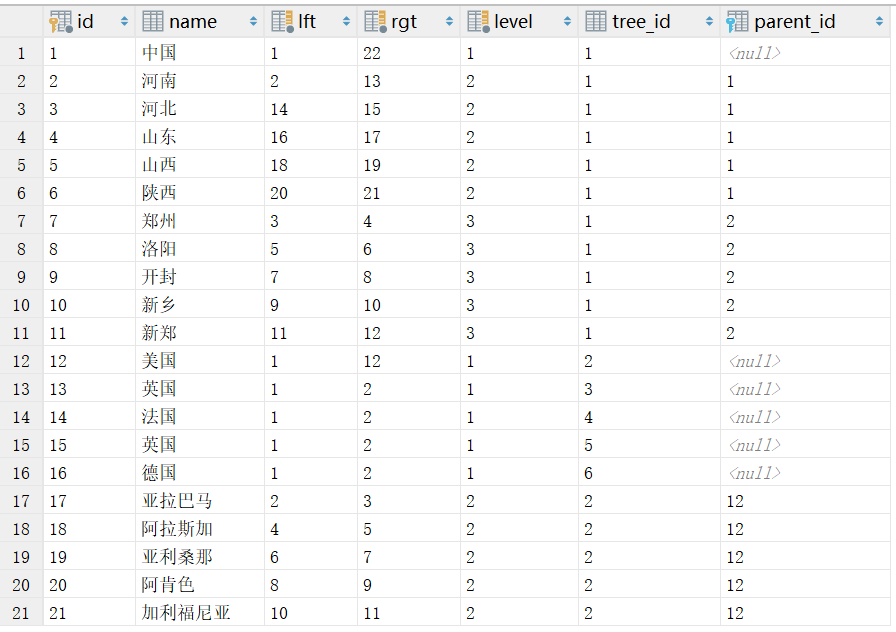Select the name cell 河北
This screenshot has height=632, width=896.
[x=199, y=109]
